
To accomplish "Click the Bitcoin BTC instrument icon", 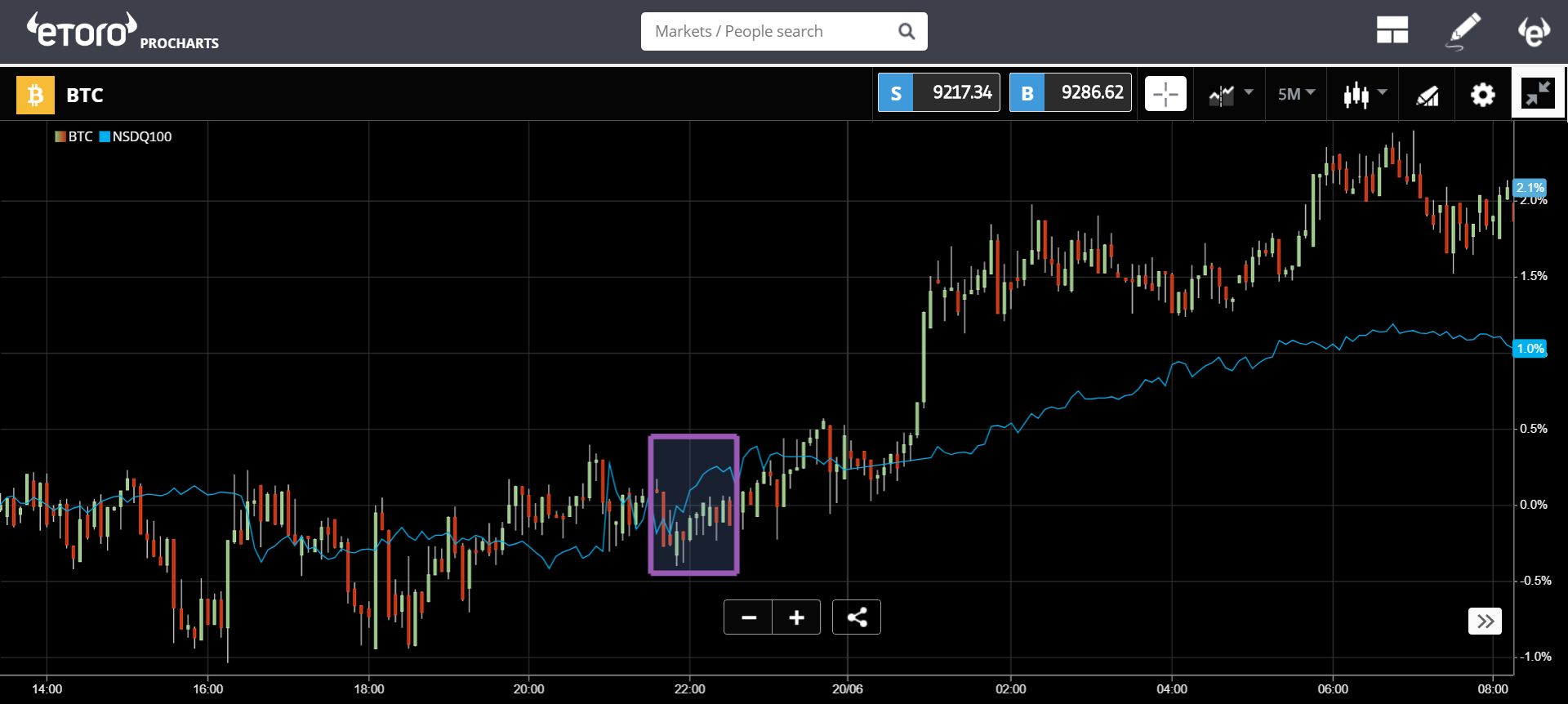I will (x=35, y=96).
